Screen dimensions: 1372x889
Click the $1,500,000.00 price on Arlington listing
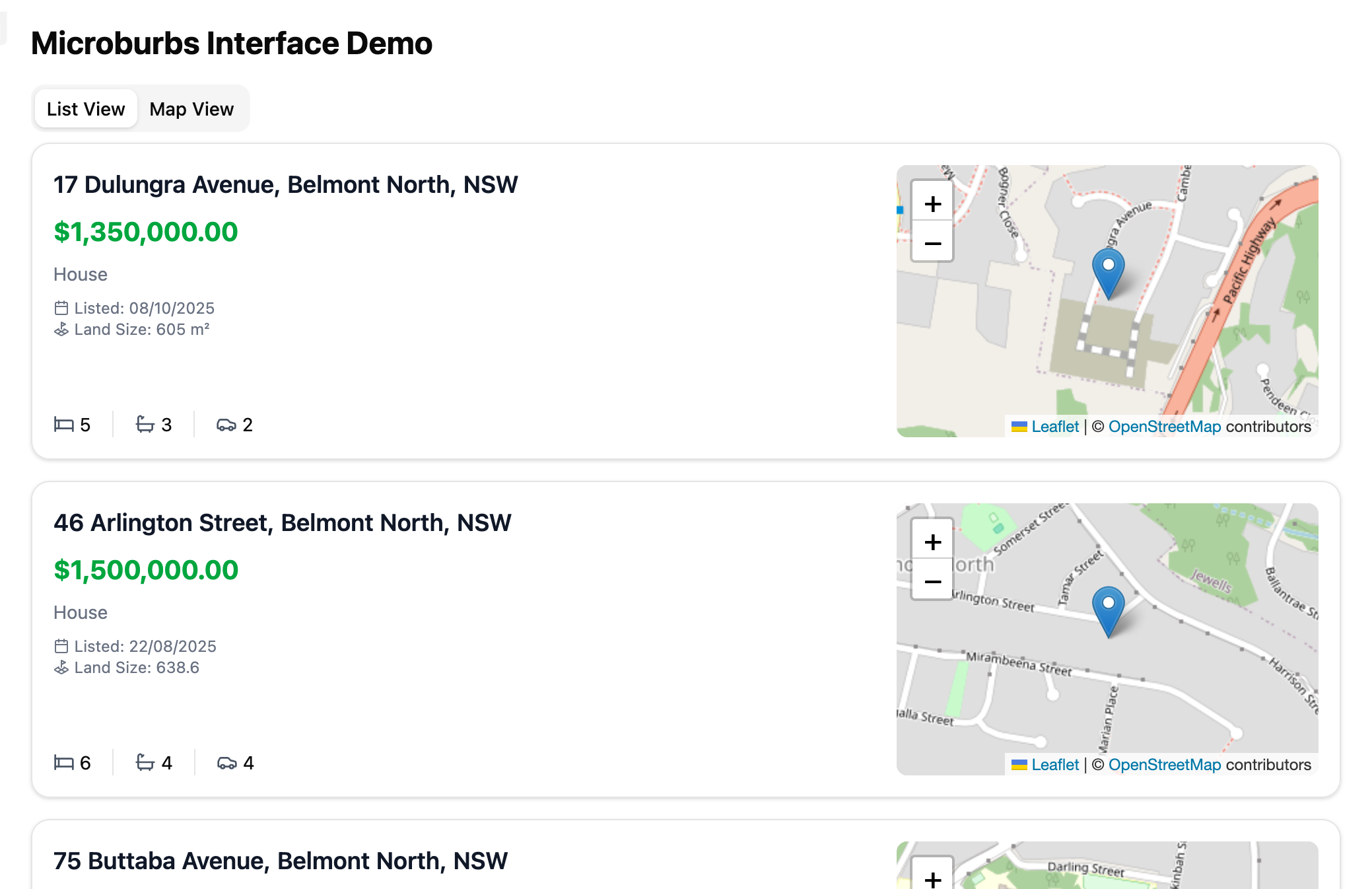point(146,570)
